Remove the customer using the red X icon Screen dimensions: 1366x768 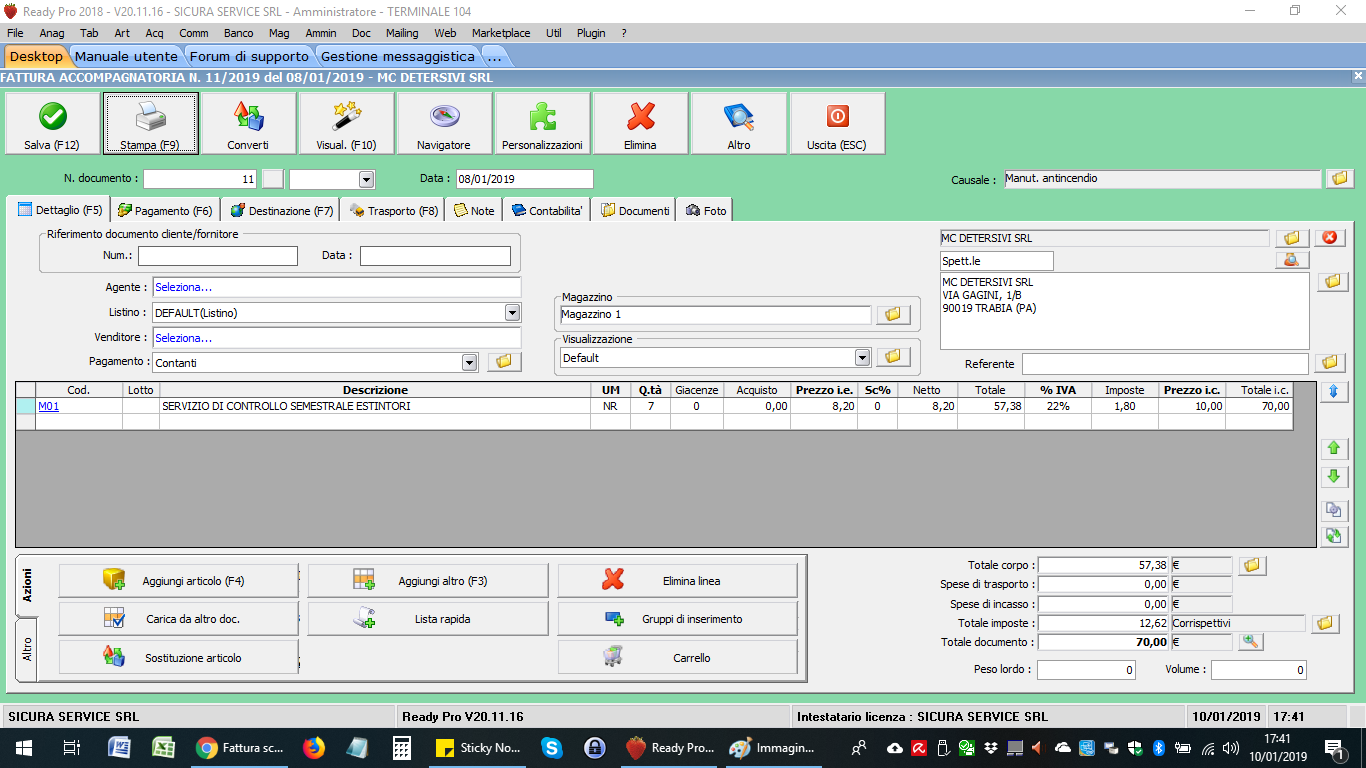point(1330,238)
